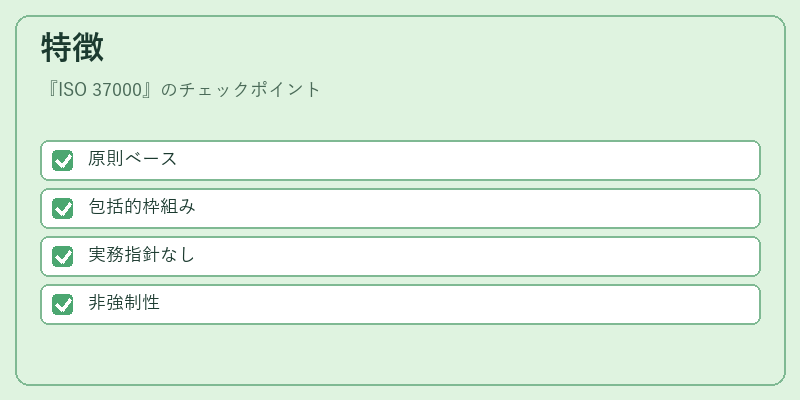Select the green tick icon for 実務指針なし
The image size is (800, 400).
63,256
